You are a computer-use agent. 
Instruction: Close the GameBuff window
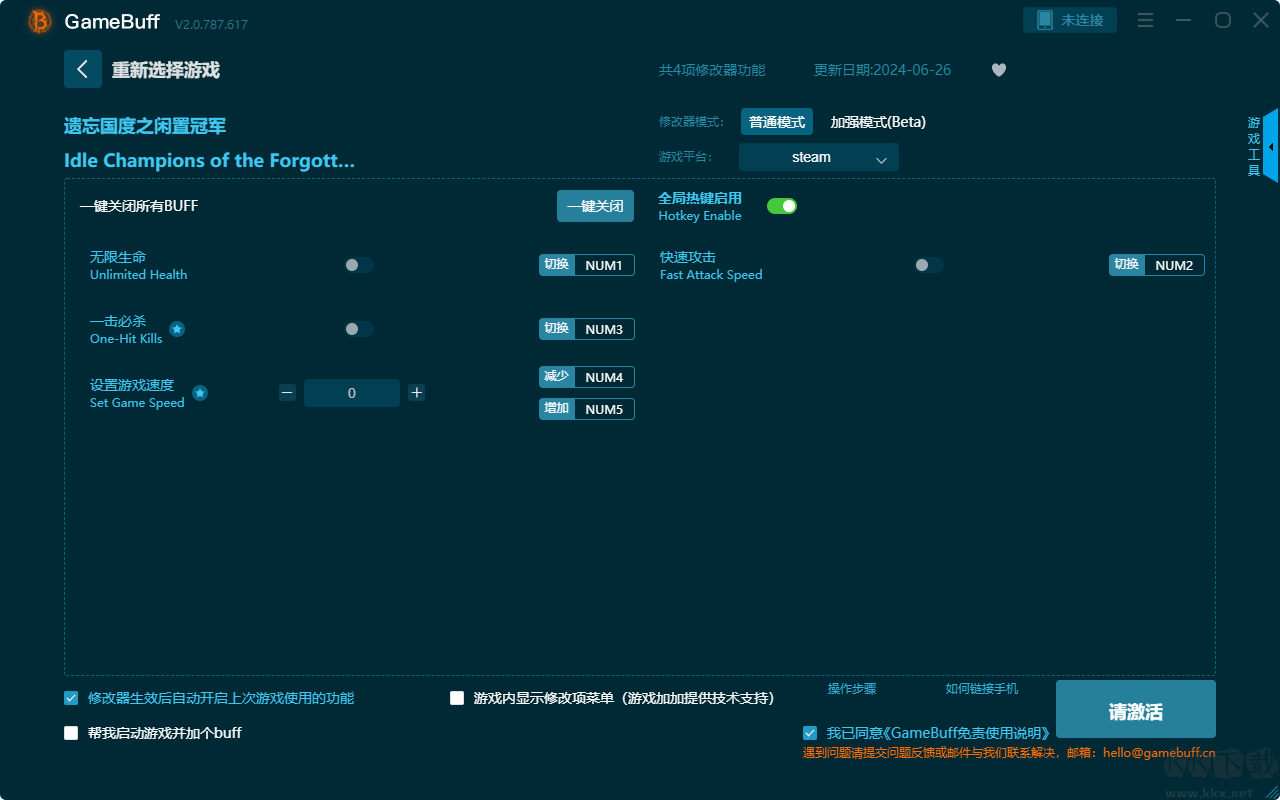[1259, 20]
